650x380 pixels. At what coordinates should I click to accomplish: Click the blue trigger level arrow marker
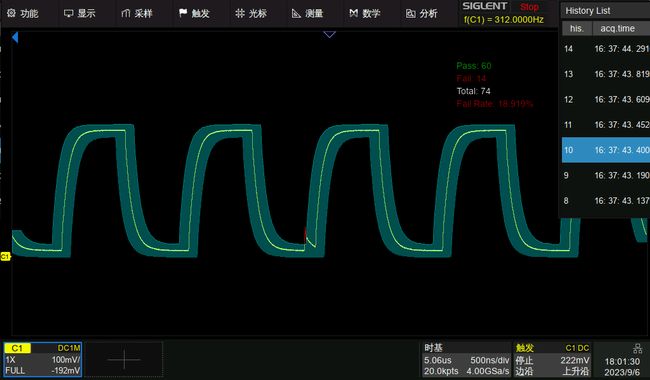(15, 38)
